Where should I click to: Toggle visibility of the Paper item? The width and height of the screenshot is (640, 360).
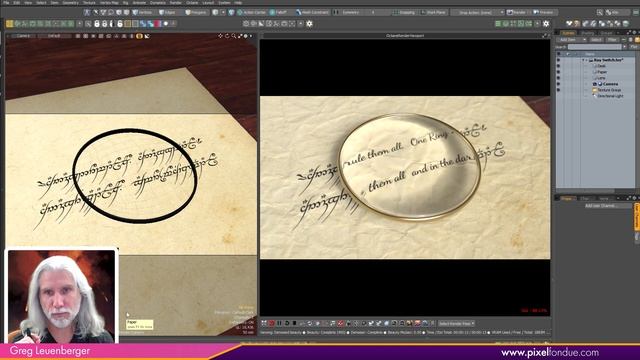coord(558,72)
